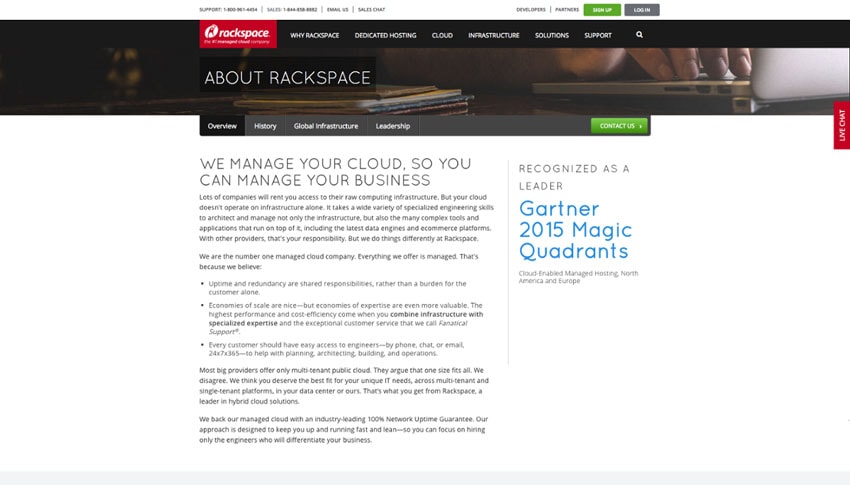Open the Cloud menu

click(442, 35)
